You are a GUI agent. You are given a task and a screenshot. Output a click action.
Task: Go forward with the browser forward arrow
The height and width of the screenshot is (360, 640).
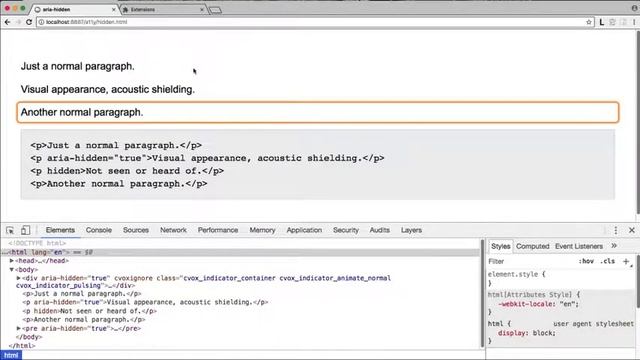click(x=18, y=22)
